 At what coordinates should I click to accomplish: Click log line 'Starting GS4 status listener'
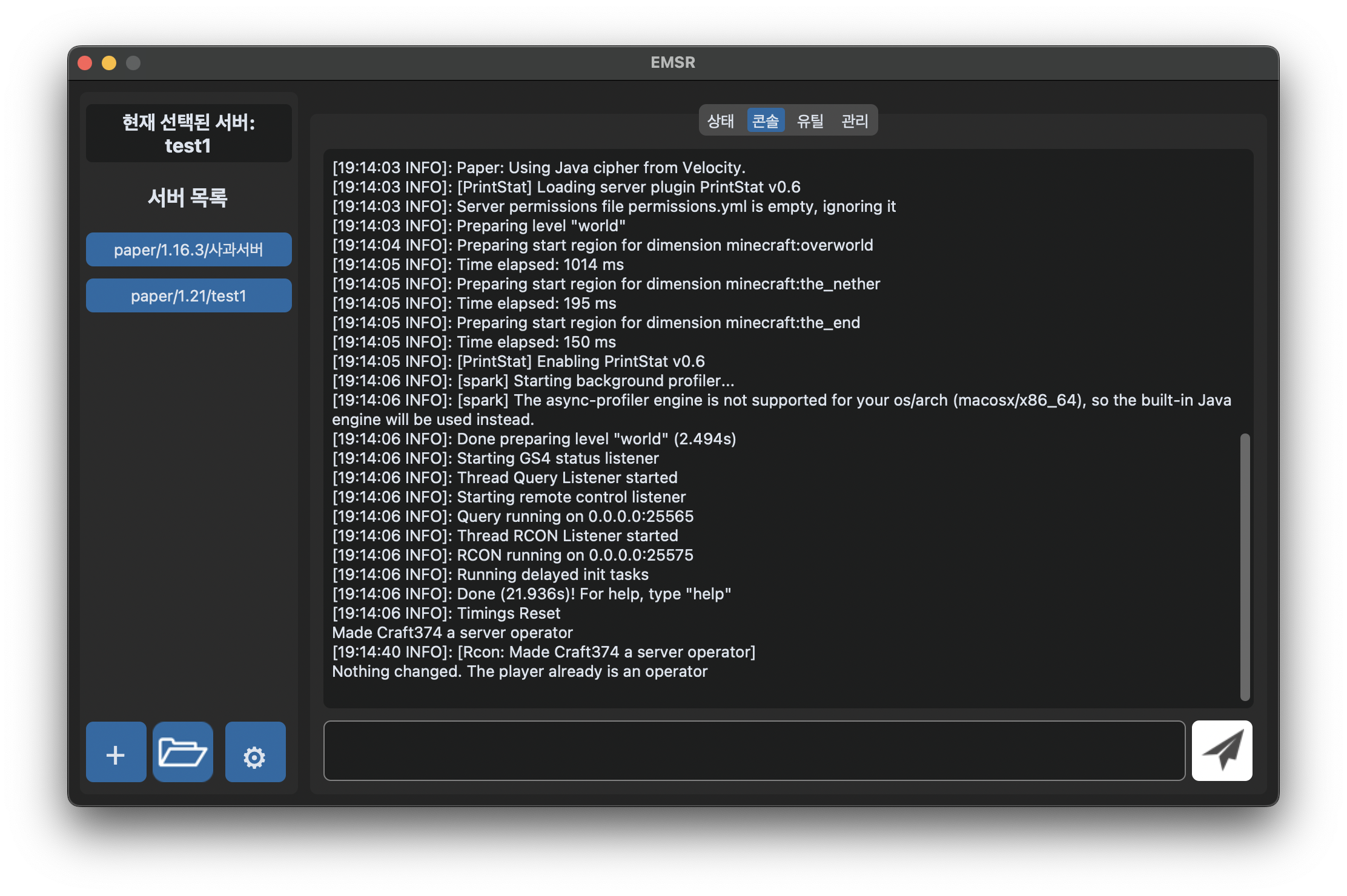pos(495,458)
